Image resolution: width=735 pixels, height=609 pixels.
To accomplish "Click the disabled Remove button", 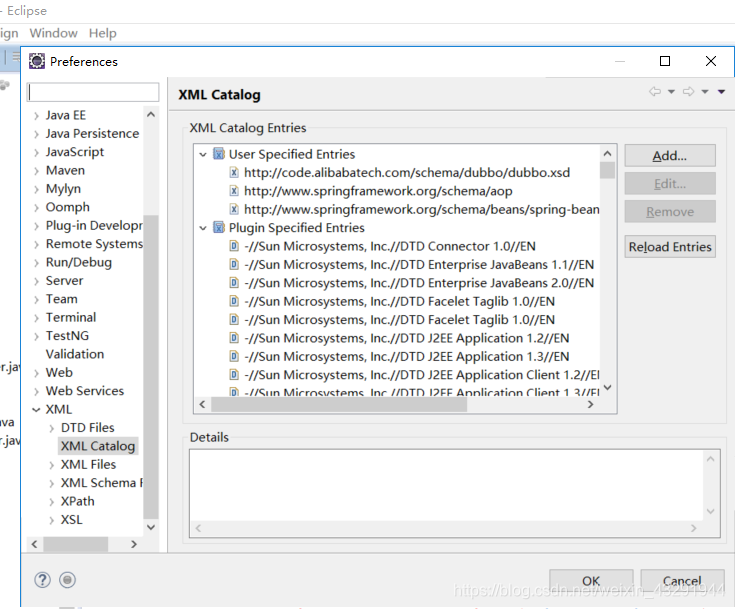I will [670, 211].
